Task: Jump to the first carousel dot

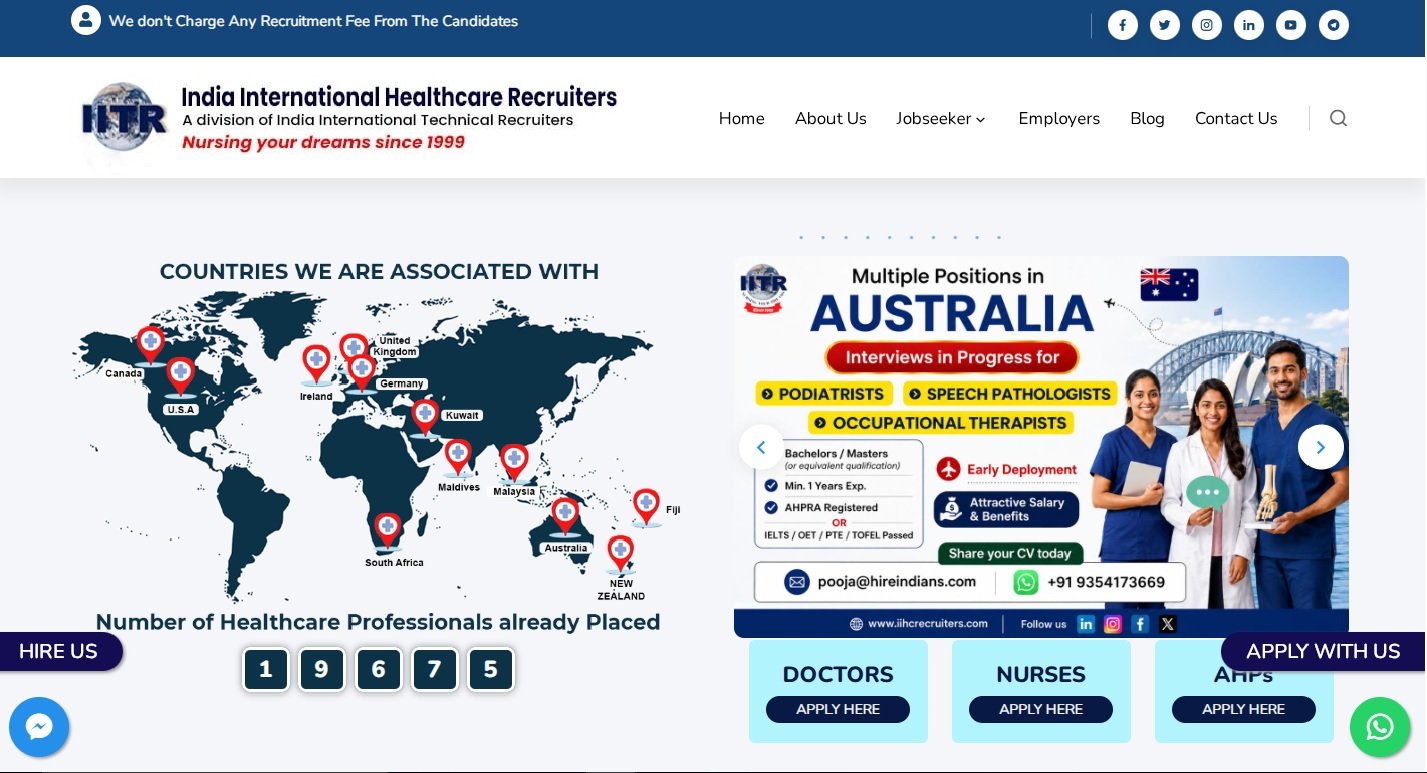Action: [801, 238]
